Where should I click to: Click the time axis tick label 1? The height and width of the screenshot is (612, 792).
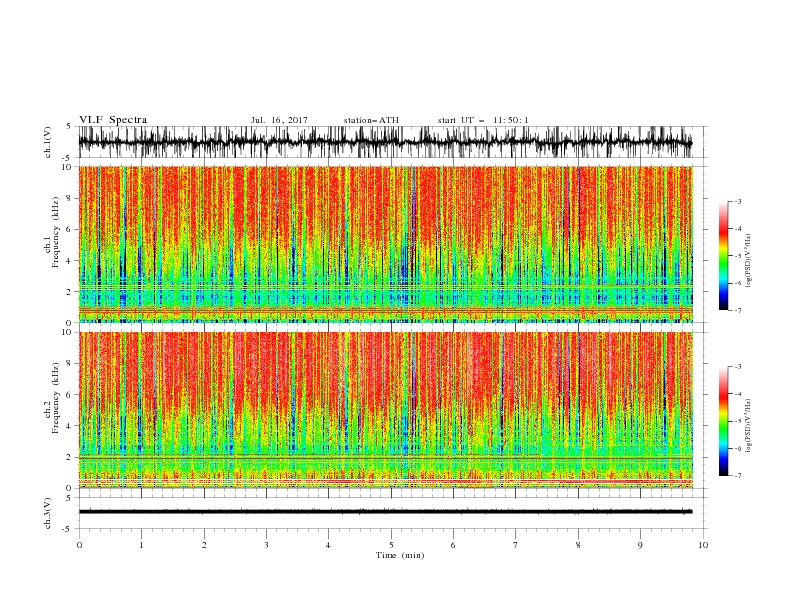coord(141,545)
